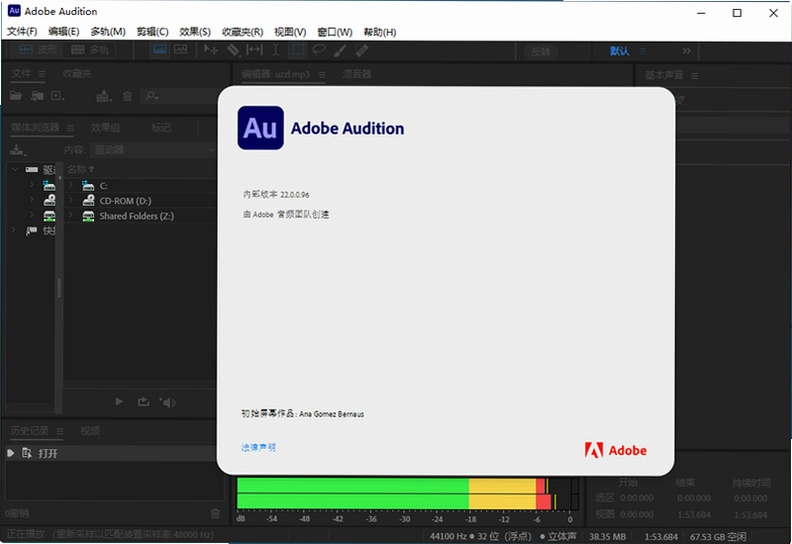Click the Import File icon
Screen dimensions: 792x544
(37, 95)
